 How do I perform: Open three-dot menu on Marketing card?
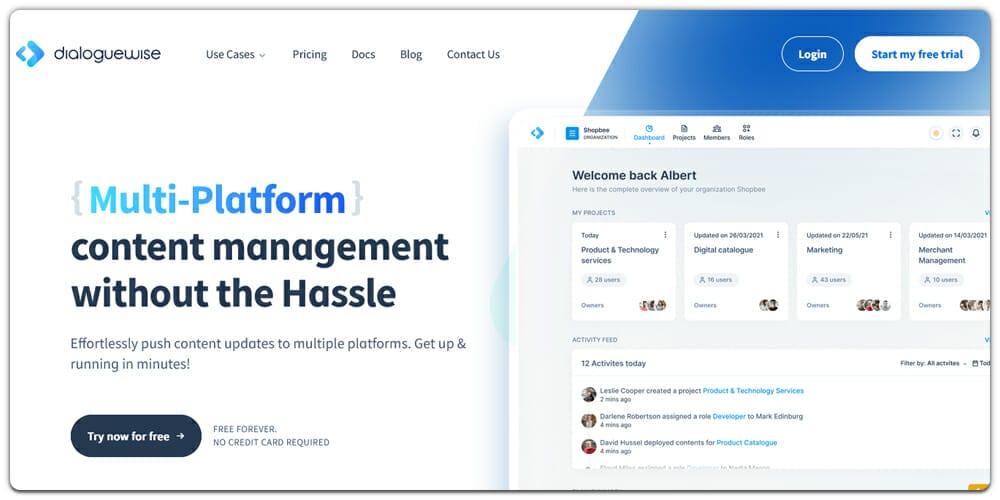click(892, 235)
